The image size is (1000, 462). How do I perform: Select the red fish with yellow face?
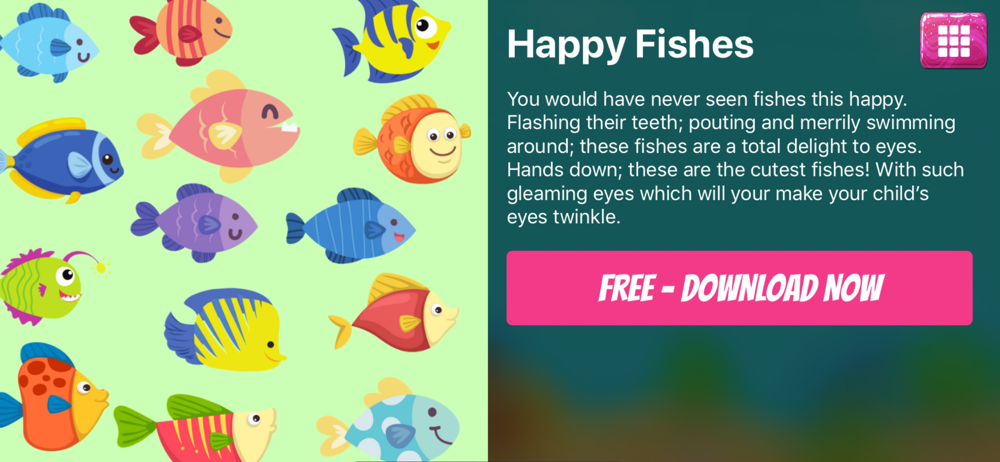click(x=393, y=312)
